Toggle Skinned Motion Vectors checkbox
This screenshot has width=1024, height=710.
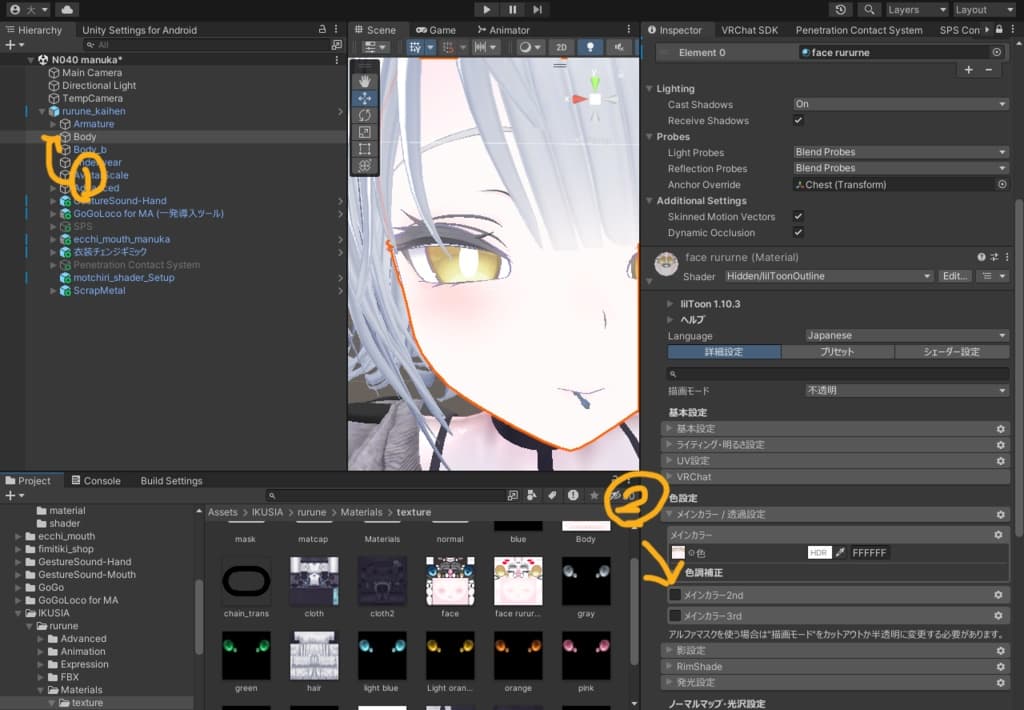pos(798,216)
